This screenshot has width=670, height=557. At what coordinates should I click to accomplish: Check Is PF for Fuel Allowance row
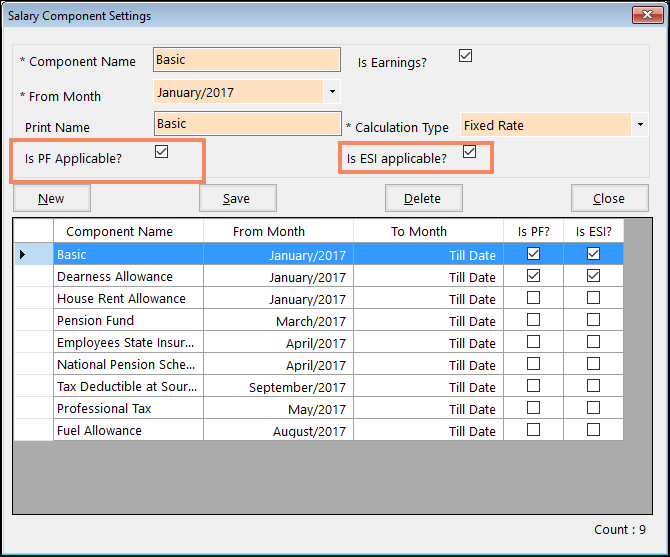[x=533, y=430]
